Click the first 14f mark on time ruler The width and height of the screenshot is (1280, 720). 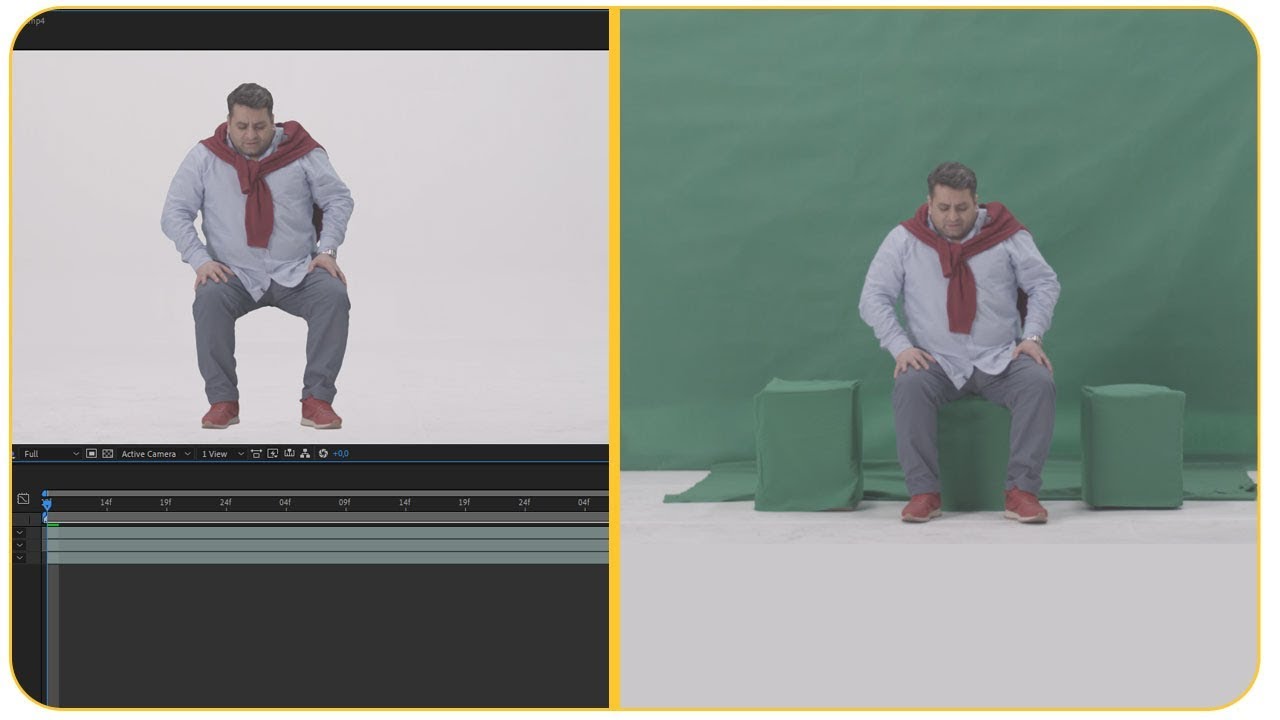106,503
